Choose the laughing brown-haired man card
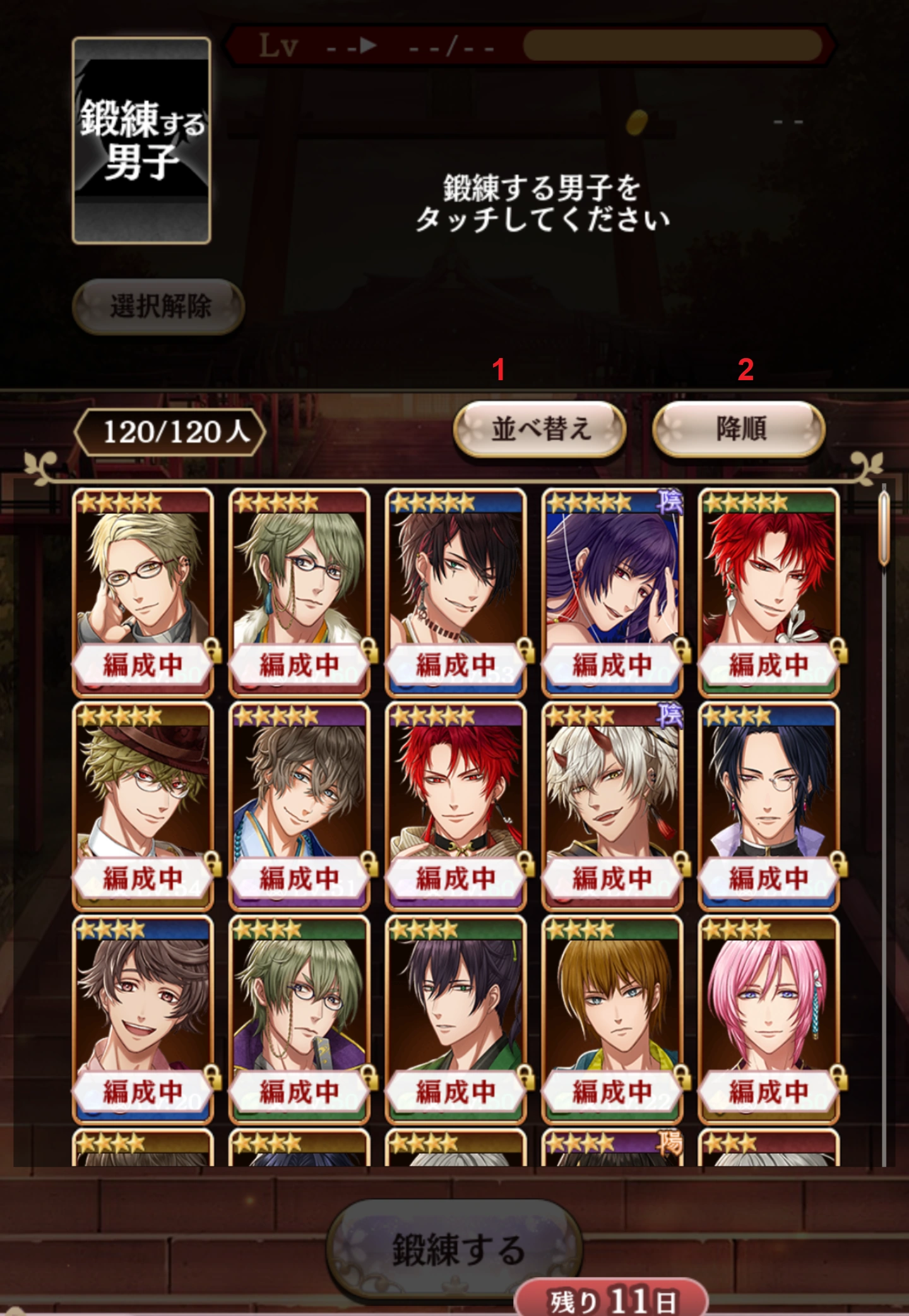Viewport: 909px width, 1316px height. 143,1019
